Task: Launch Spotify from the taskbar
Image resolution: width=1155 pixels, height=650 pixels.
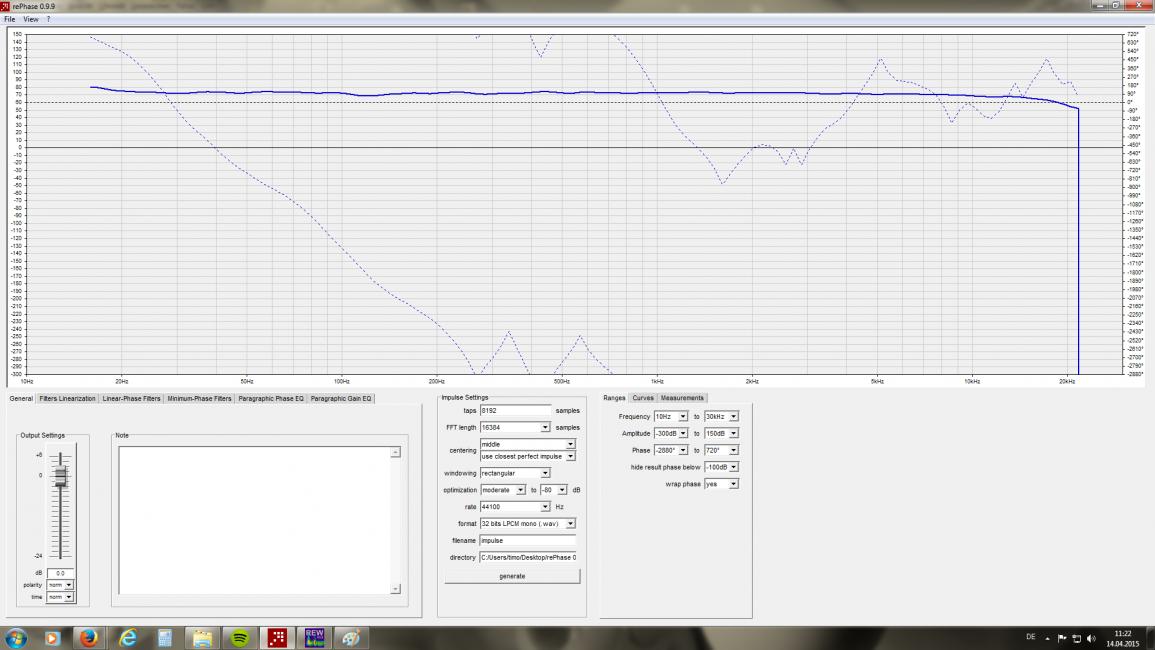Action: [x=240, y=638]
